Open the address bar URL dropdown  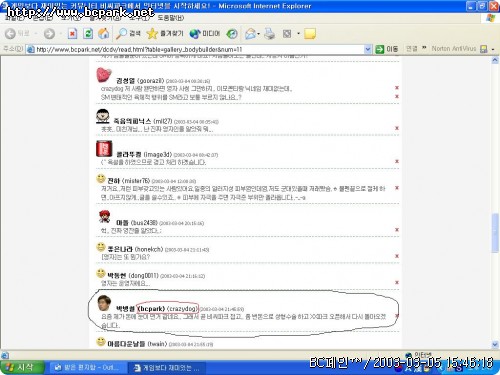pyautogui.click(x=367, y=49)
